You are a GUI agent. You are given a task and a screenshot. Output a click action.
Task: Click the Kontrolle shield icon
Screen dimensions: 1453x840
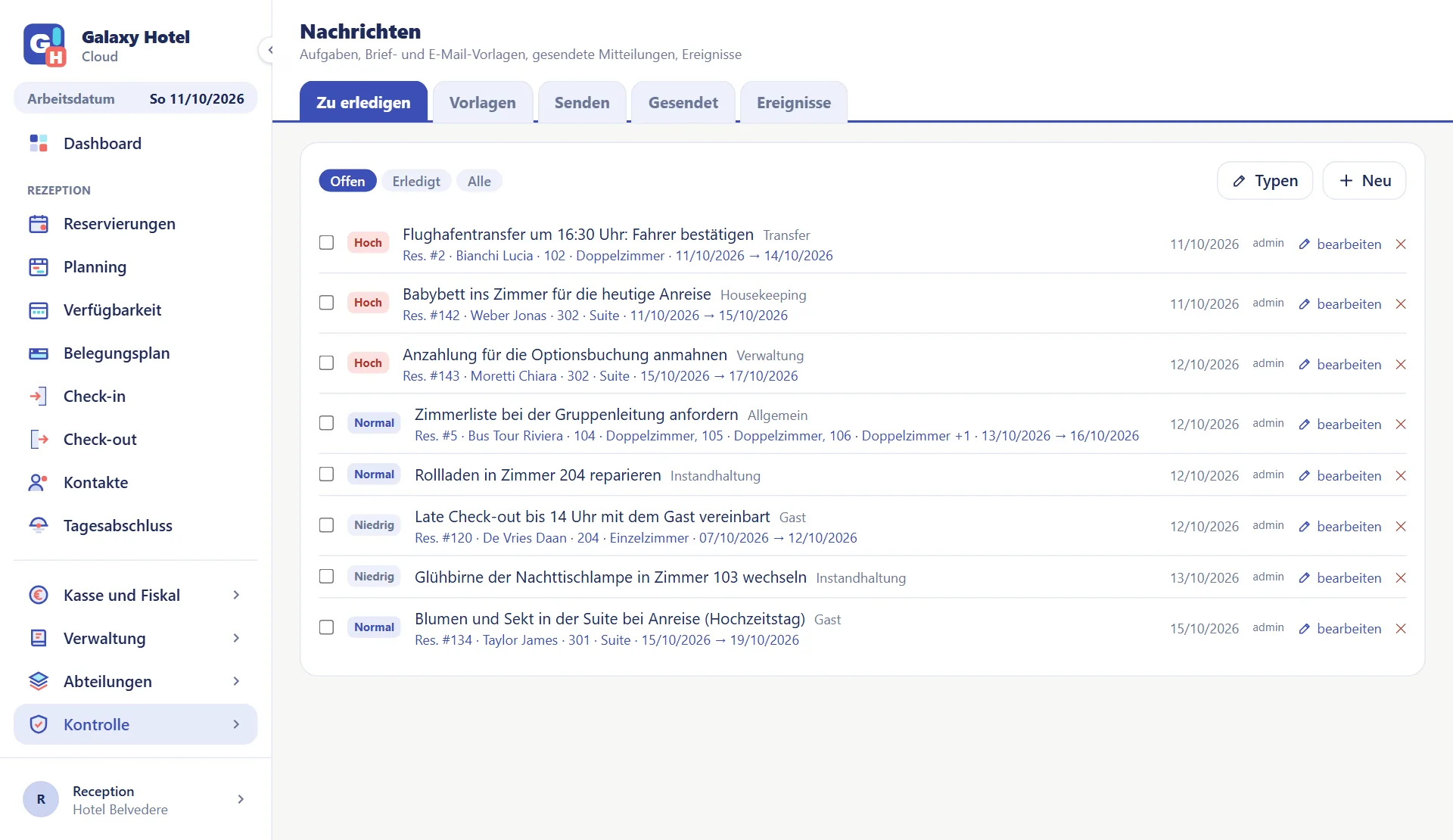click(x=39, y=725)
